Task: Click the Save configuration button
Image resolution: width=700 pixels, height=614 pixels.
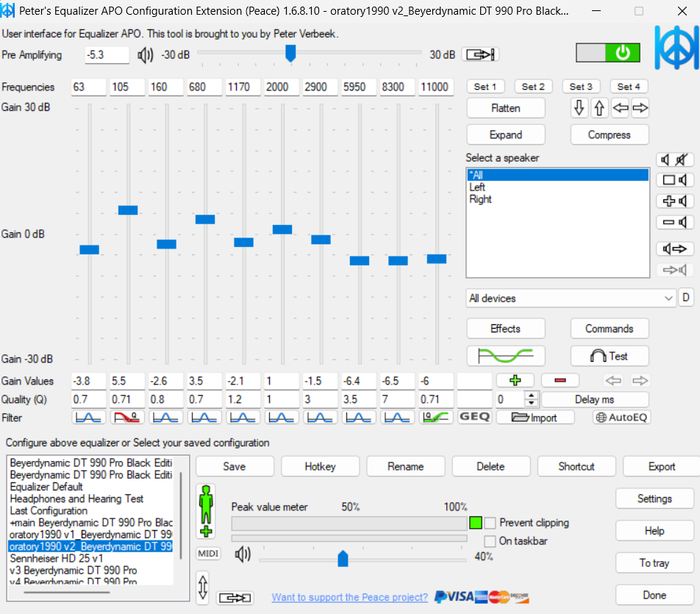Action: pyautogui.click(x=234, y=467)
